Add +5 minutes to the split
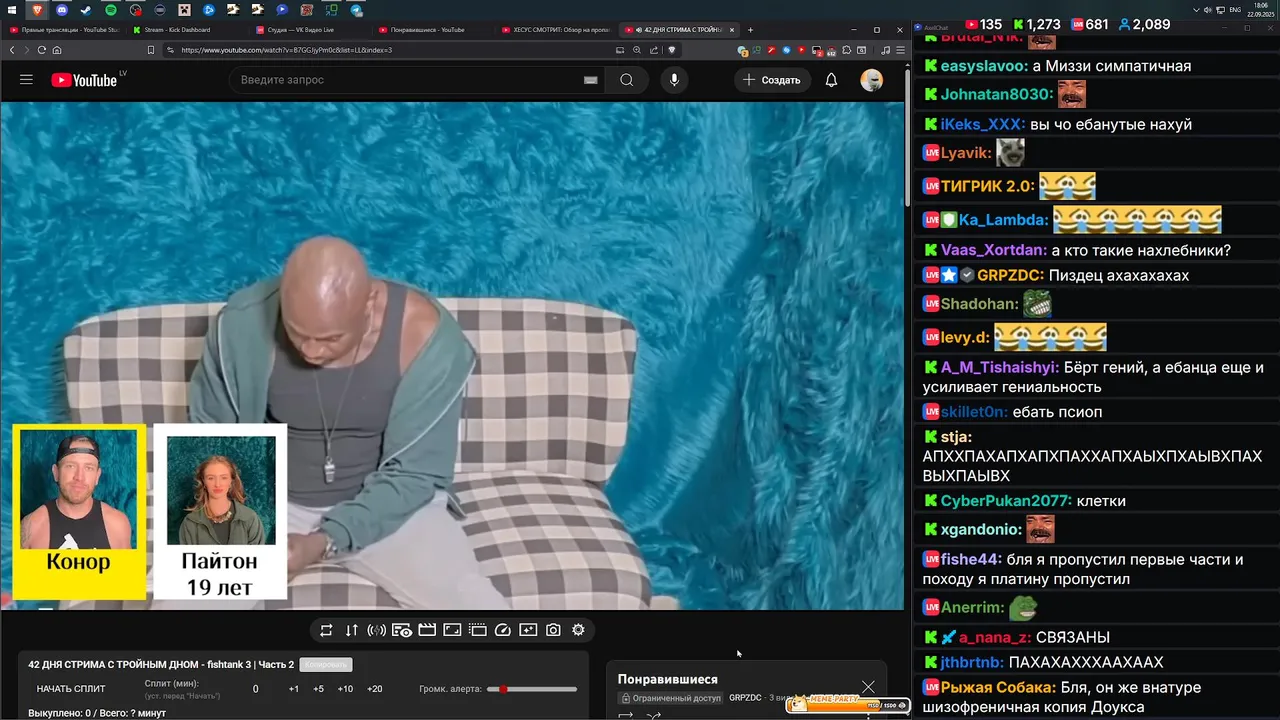The image size is (1280, 720). 318,689
